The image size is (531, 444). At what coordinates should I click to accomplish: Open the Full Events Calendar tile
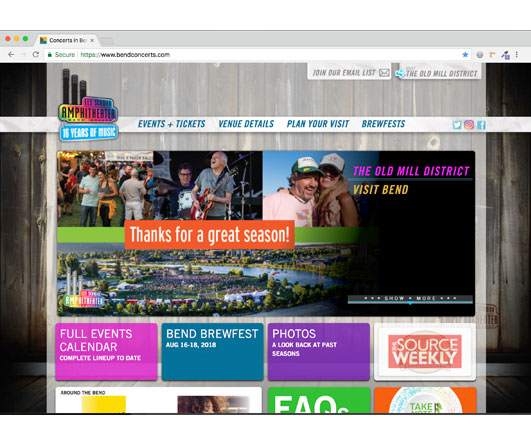[x=106, y=352]
